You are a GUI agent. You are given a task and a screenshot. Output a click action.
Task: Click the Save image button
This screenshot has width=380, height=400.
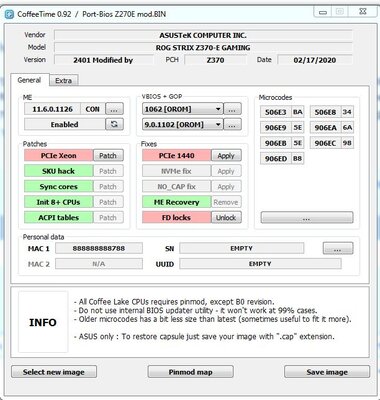pyautogui.click(x=327, y=372)
